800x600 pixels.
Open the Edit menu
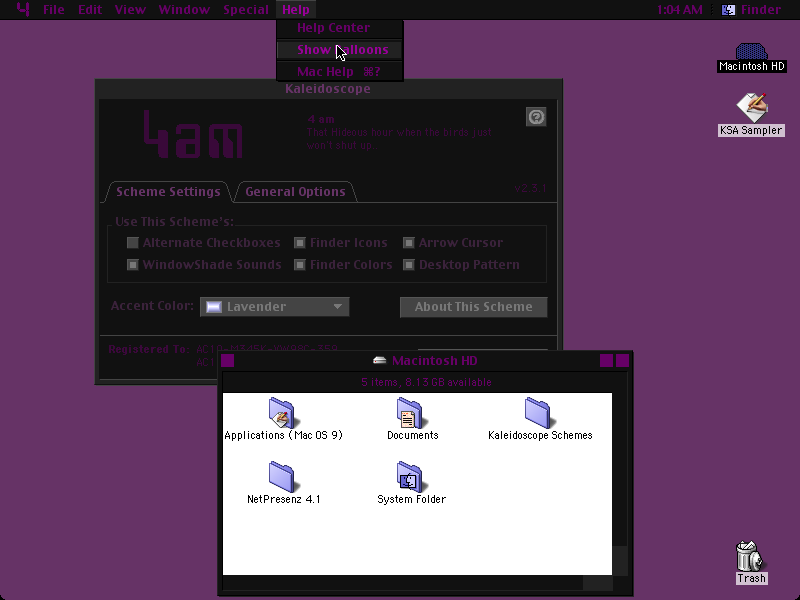click(x=90, y=10)
